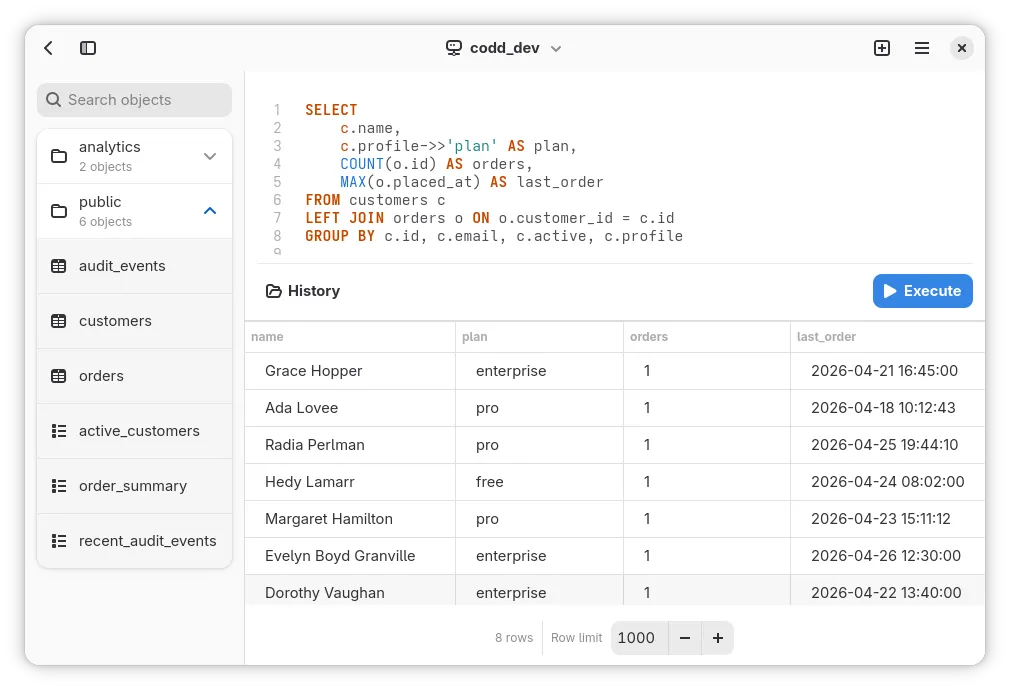Click the 2026-04-25 19:44:10 cell
This screenshot has width=1010, height=690.
[888, 445]
